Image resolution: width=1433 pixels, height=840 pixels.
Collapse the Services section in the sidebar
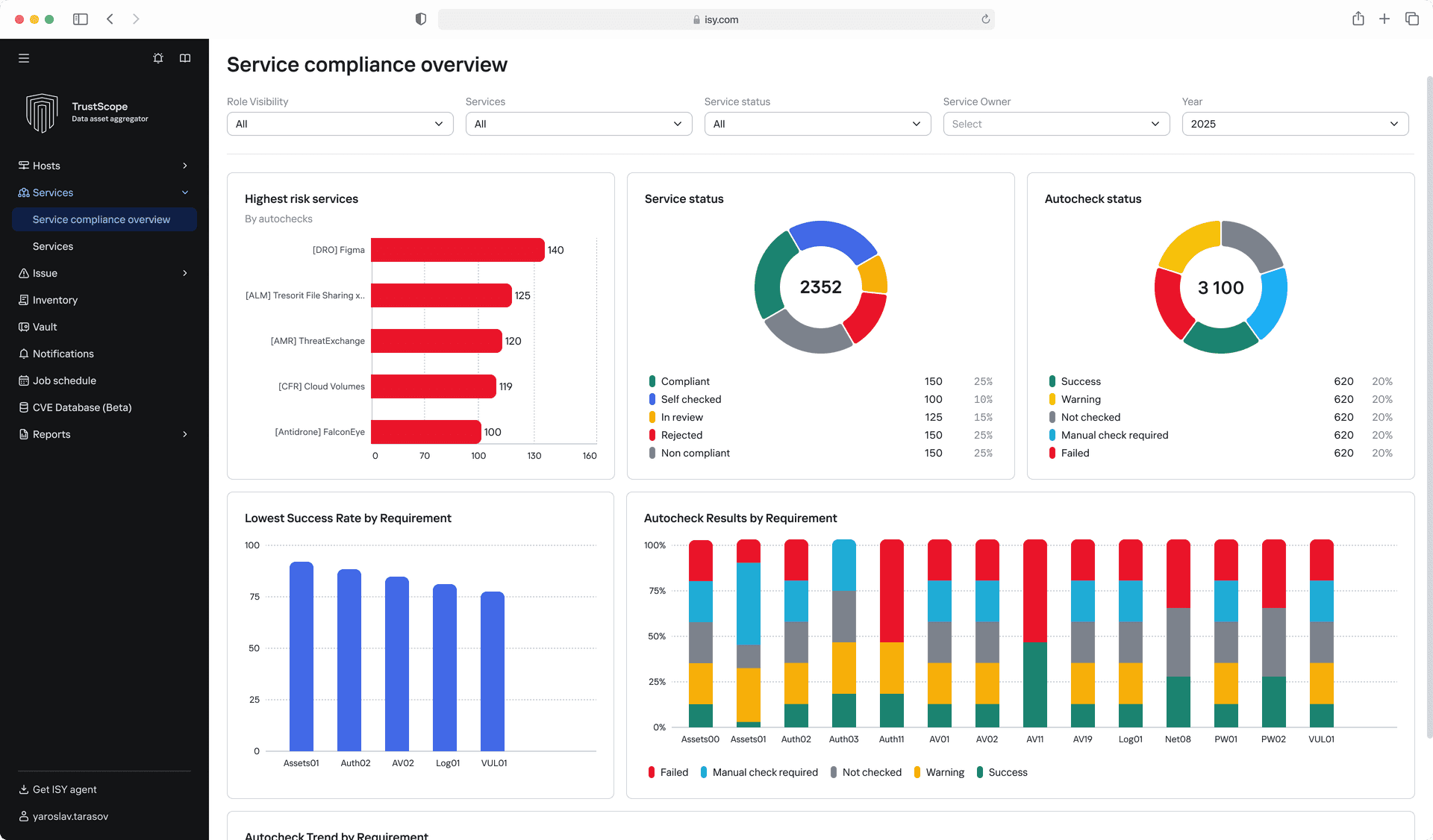pos(184,192)
